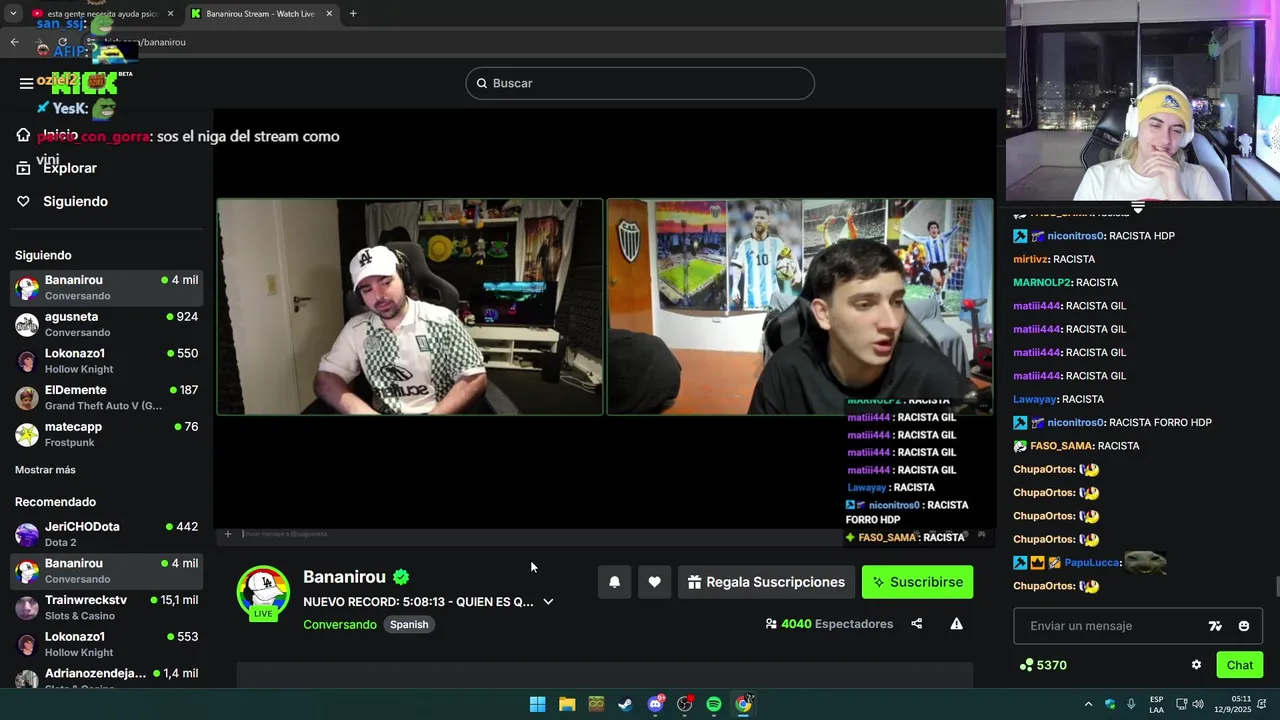Open the Conversando category link
This screenshot has width=1280, height=720.
point(340,624)
